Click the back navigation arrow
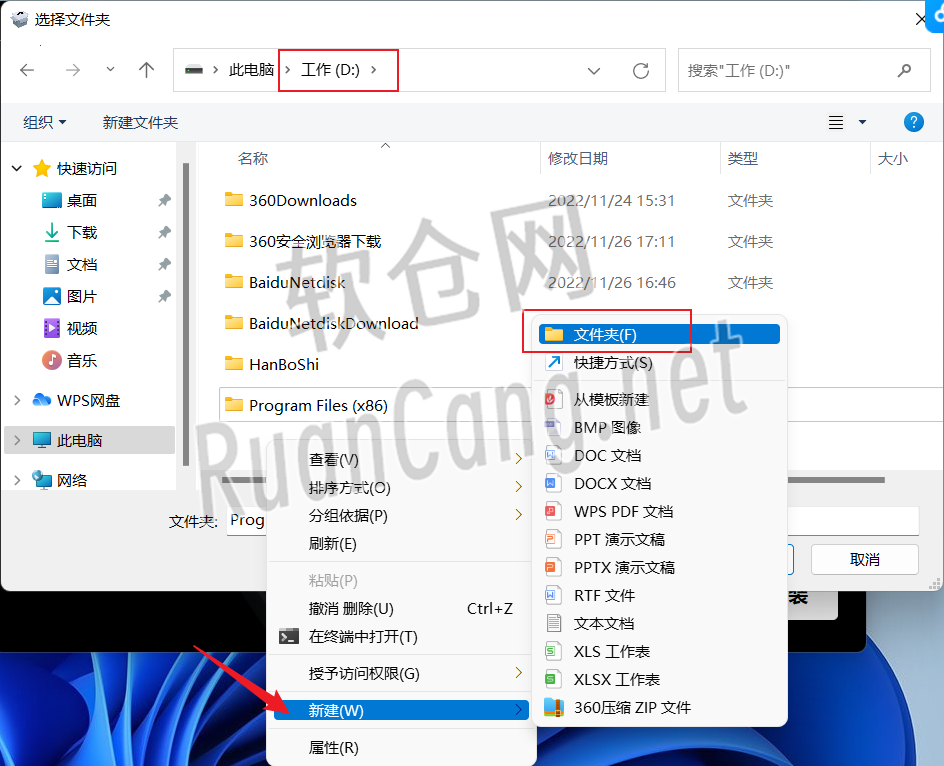Screen dimensions: 944x766 pos(26,70)
